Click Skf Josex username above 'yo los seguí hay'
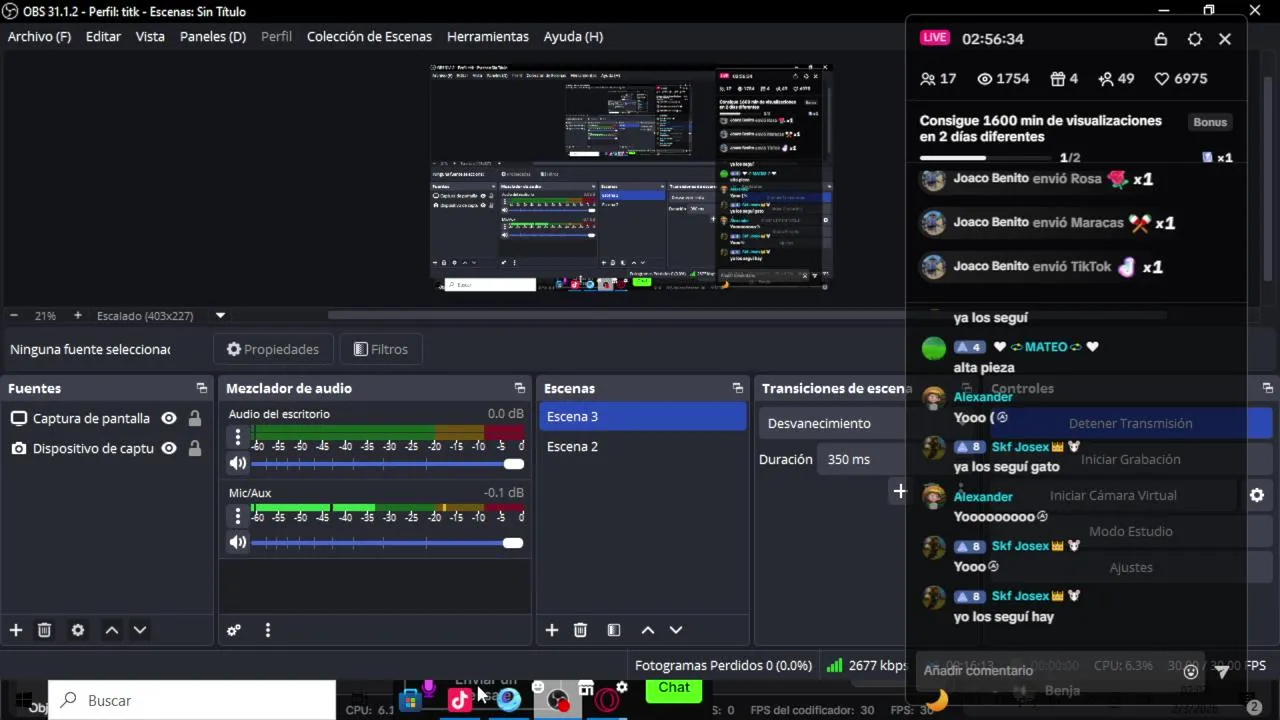This screenshot has width=1280, height=720. 1020,596
